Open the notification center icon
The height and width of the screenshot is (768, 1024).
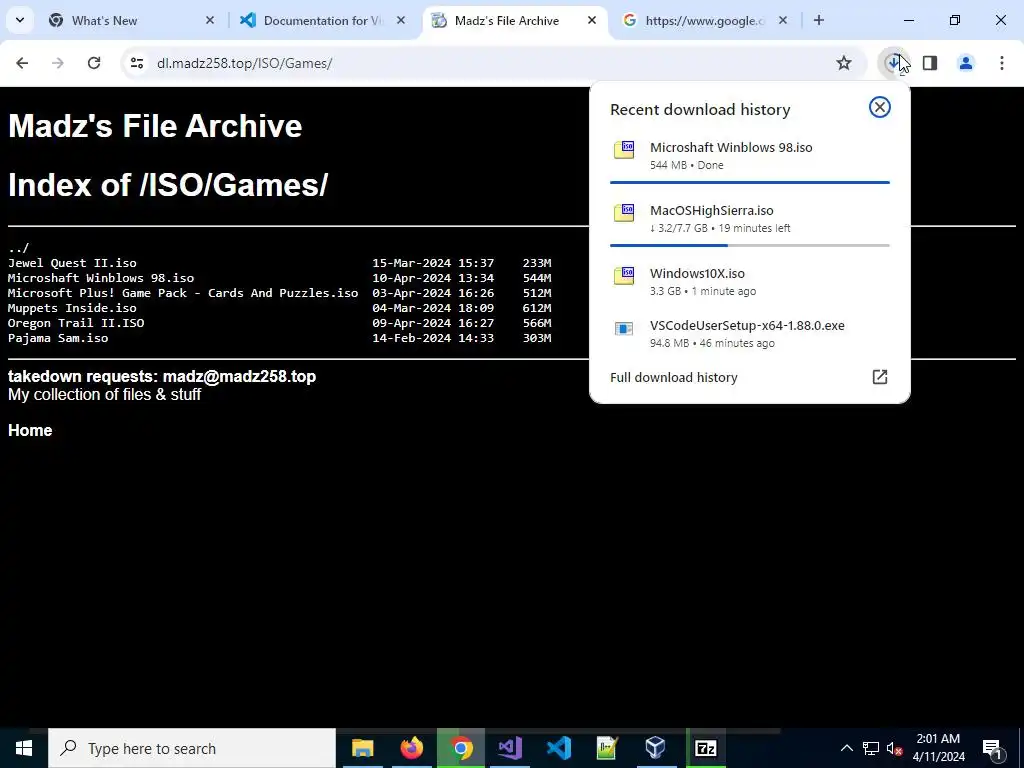coord(993,748)
